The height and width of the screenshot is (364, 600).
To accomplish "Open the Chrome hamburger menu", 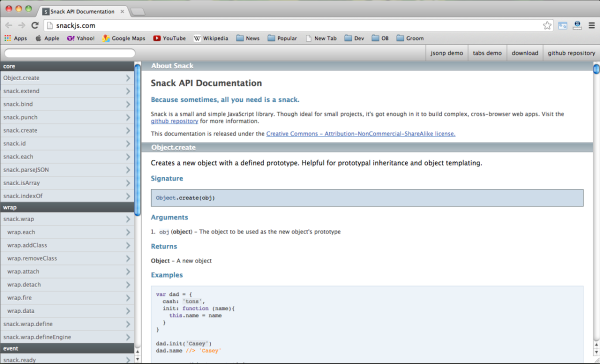I will 592,26.
